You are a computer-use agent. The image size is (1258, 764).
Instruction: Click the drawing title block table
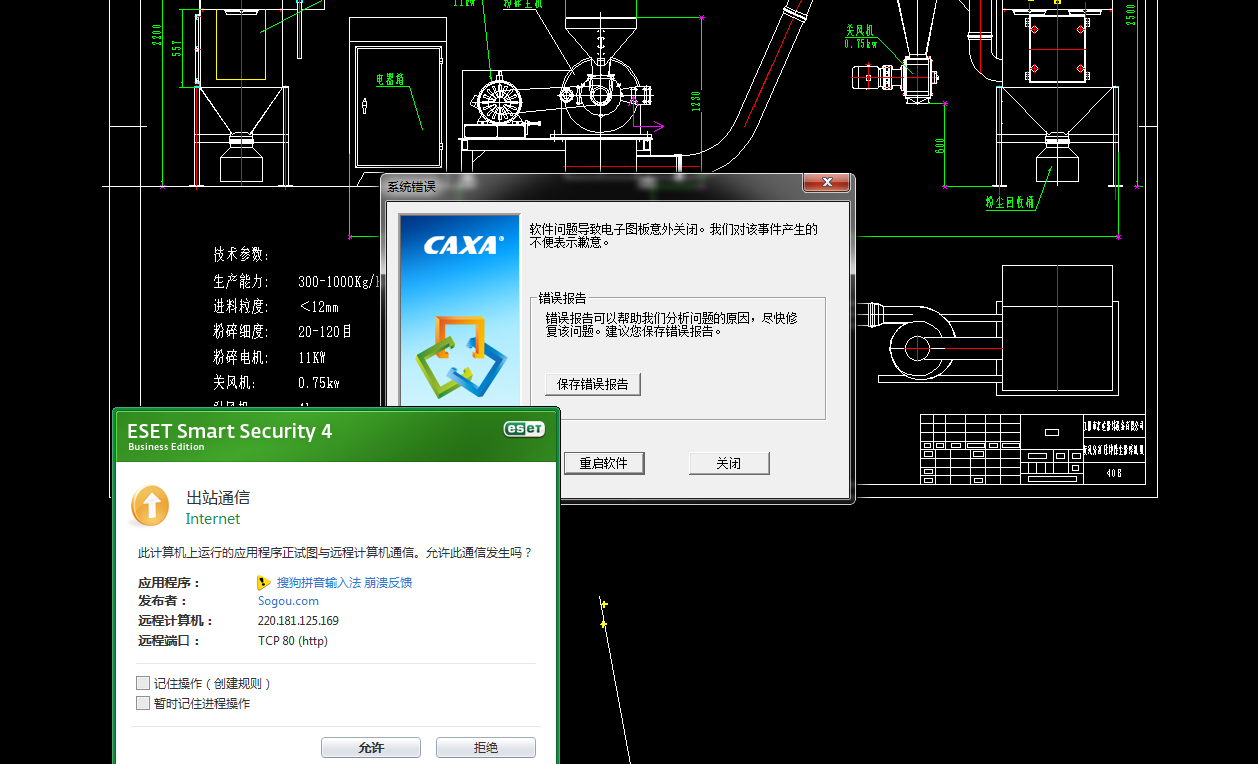click(x=1032, y=449)
